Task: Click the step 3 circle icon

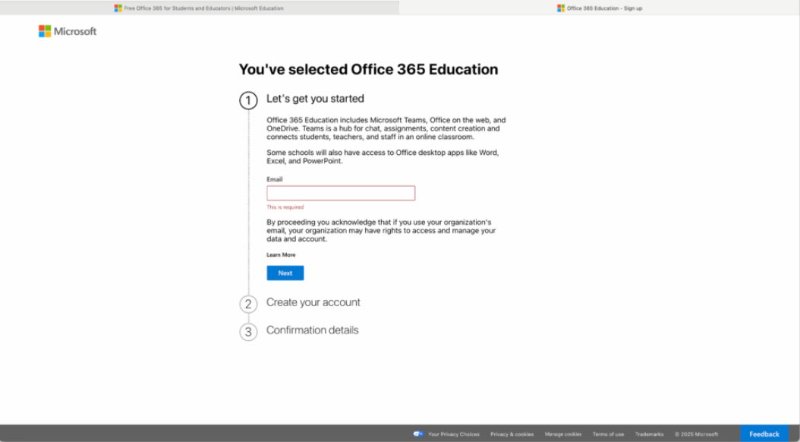Action: [248, 332]
